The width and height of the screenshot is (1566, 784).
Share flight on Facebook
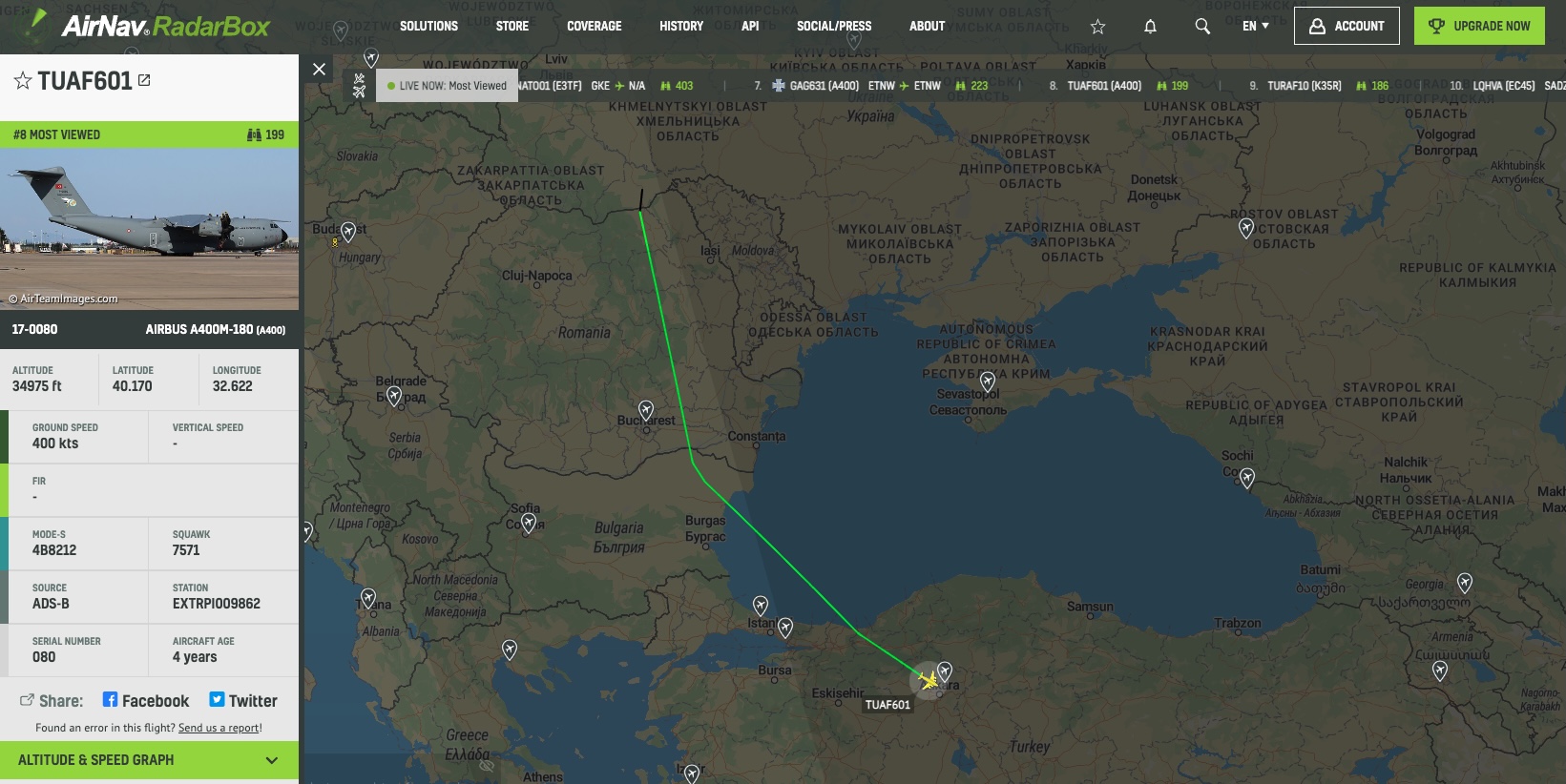tap(146, 701)
